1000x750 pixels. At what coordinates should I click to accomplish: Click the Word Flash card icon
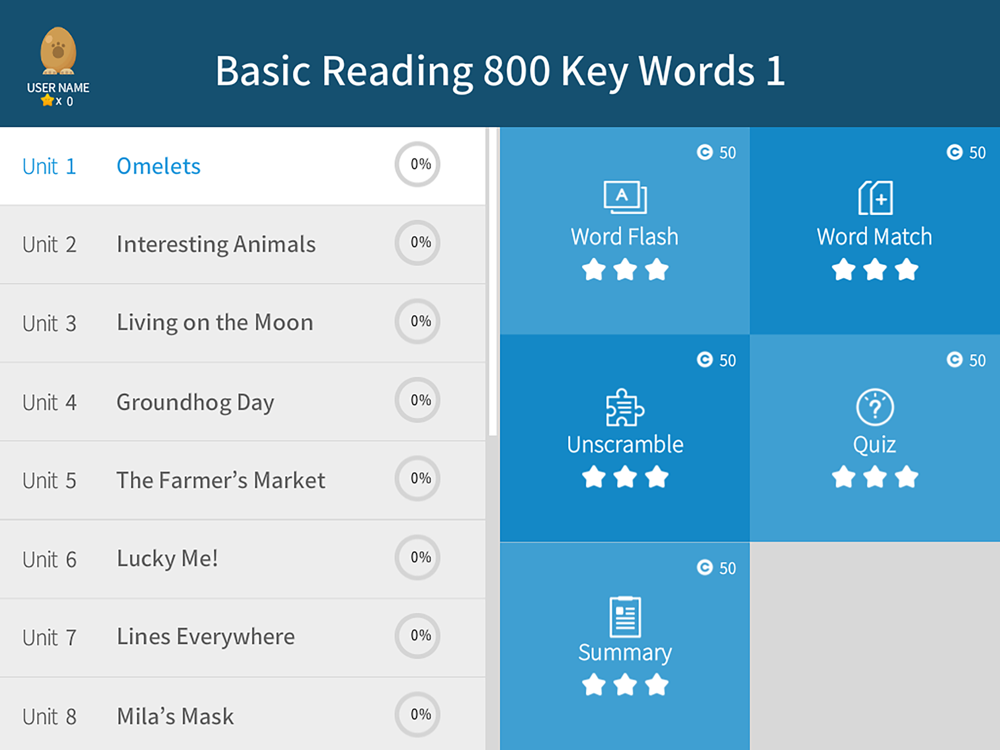pos(625,197)
